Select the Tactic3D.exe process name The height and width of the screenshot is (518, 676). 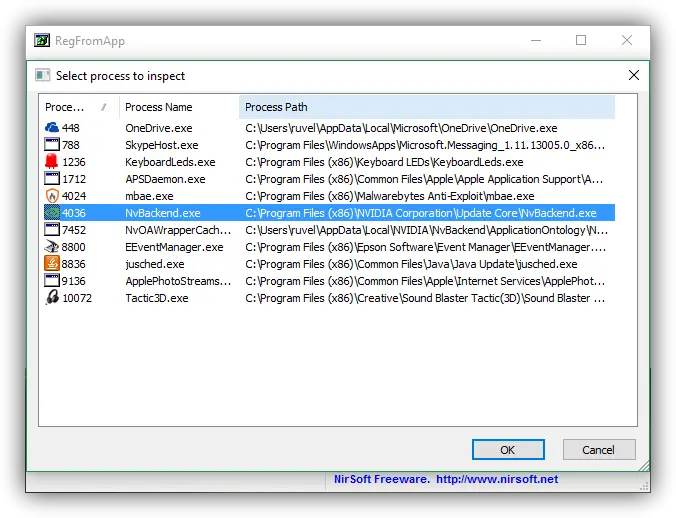pos(157,298)
